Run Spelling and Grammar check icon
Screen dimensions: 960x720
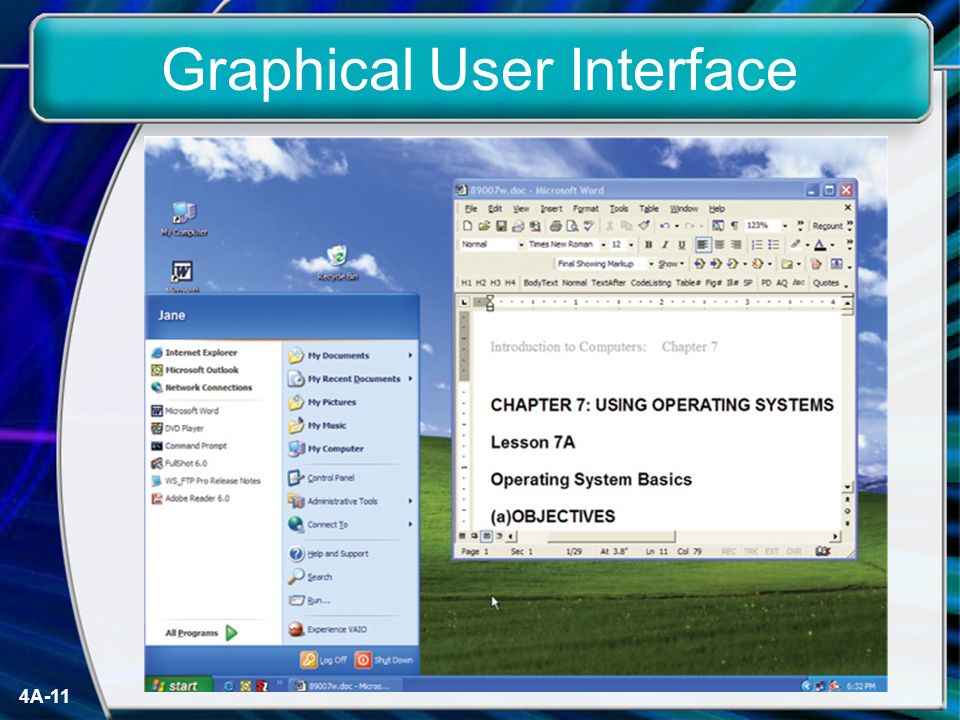tap(588, 226)
